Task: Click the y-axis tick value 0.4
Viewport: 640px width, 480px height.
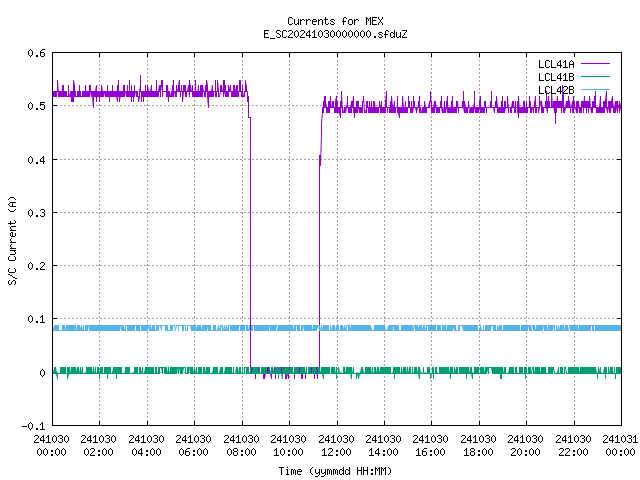Action: (x=36, y=160)
